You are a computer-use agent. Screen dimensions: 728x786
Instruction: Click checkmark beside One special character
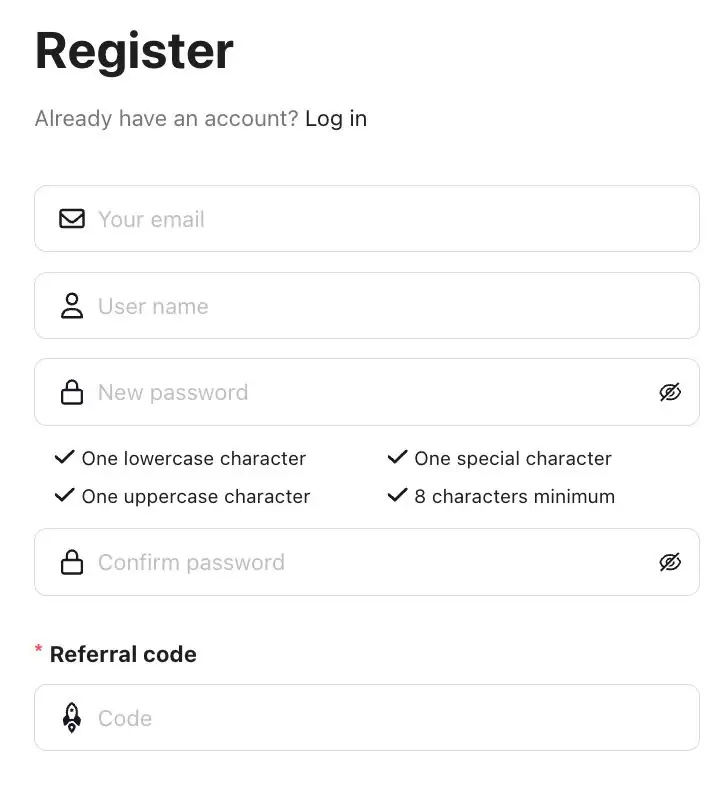[x=398, y=457]
